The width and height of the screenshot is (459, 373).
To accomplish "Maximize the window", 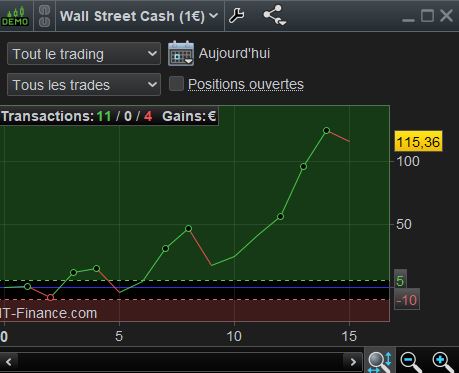I will click(427, 16).
